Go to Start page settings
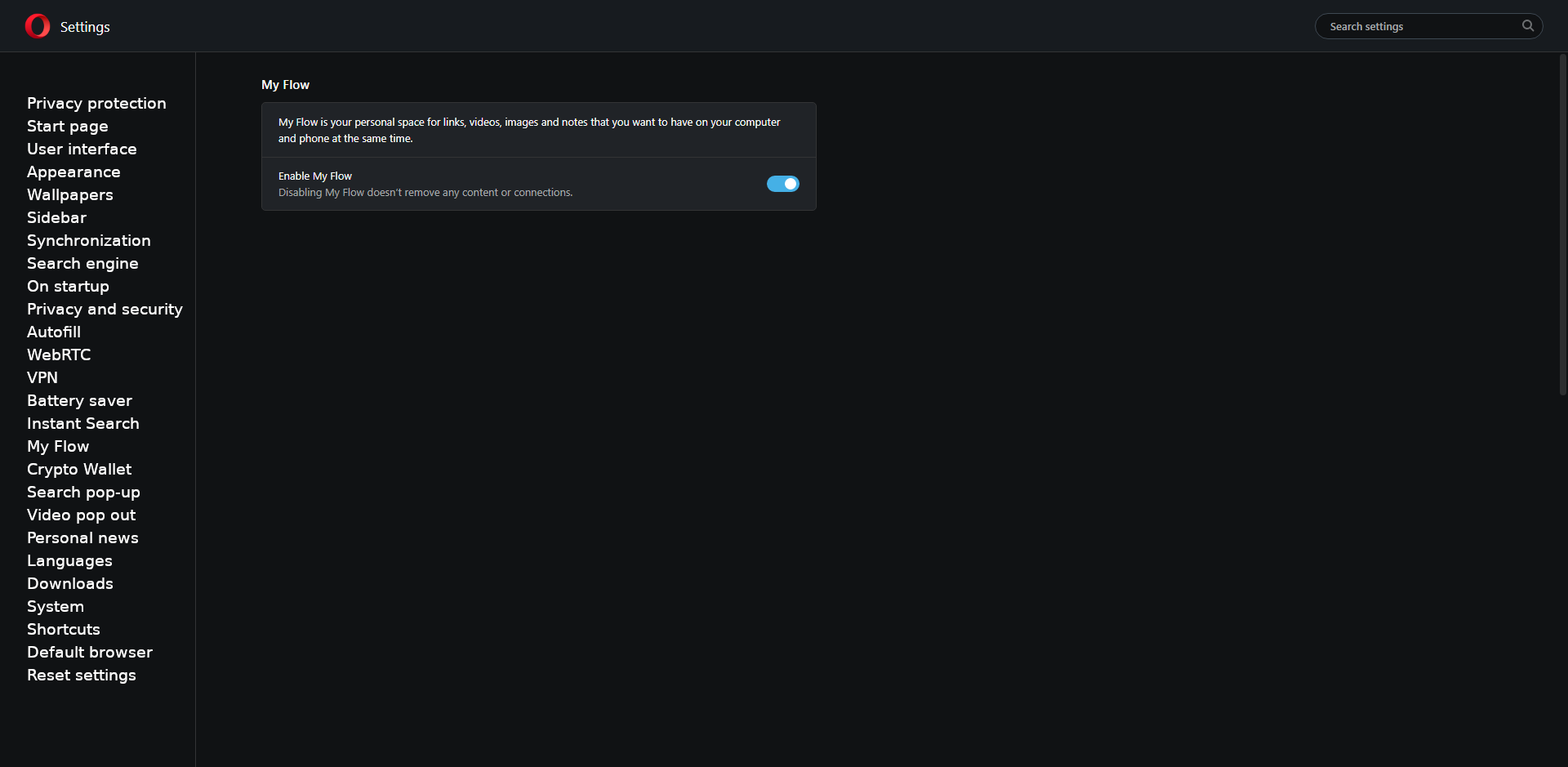 click(67, 126)
